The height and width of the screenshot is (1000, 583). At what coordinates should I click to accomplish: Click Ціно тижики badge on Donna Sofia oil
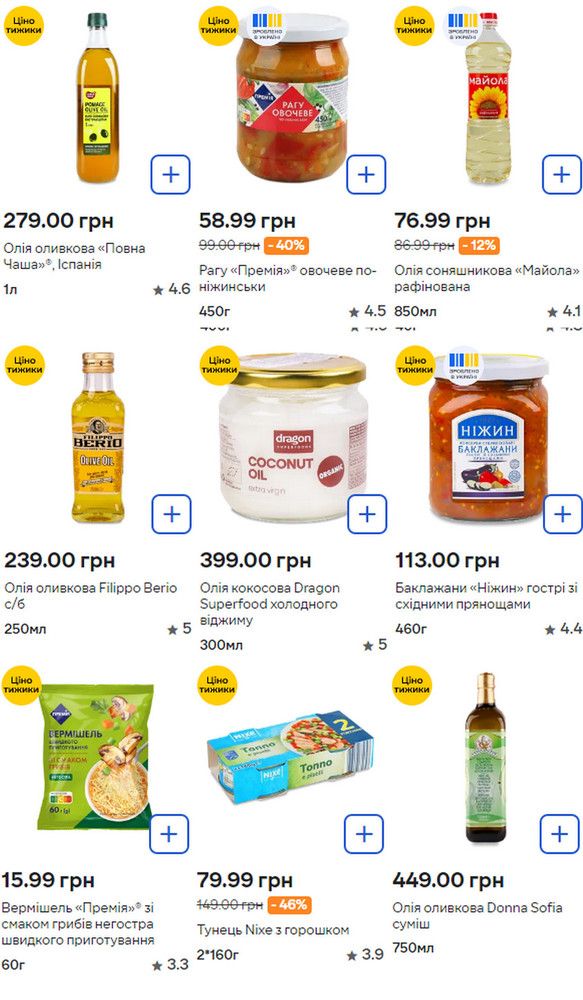412,685
